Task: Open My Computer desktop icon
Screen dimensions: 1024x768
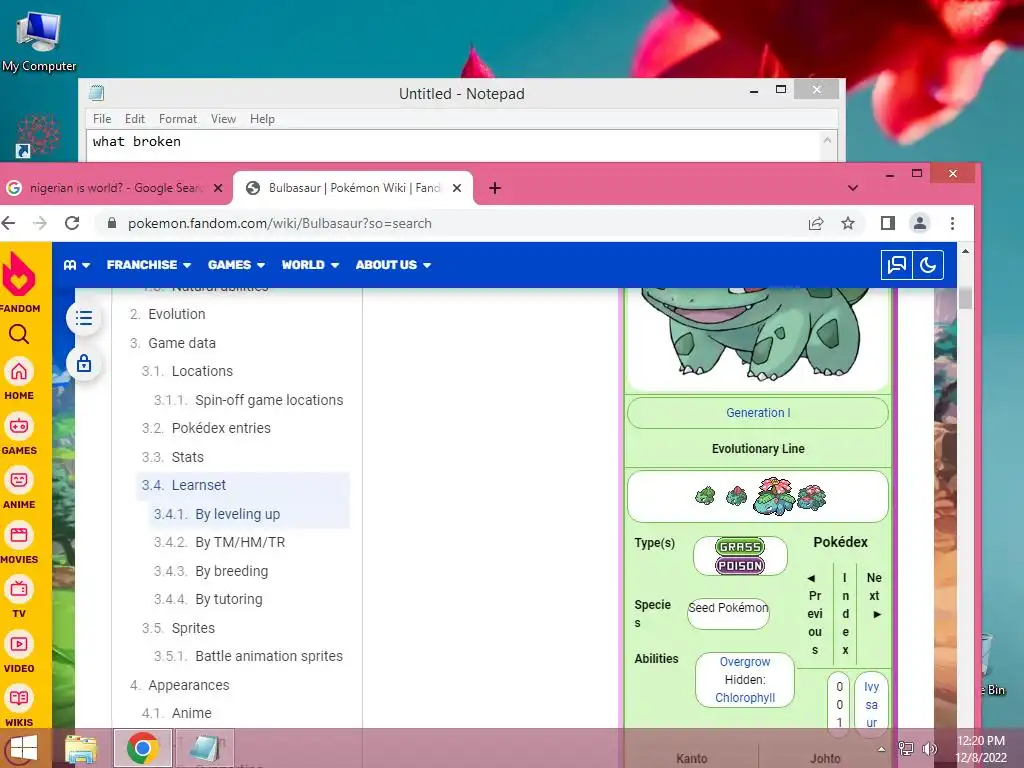Action: (39, 40)
